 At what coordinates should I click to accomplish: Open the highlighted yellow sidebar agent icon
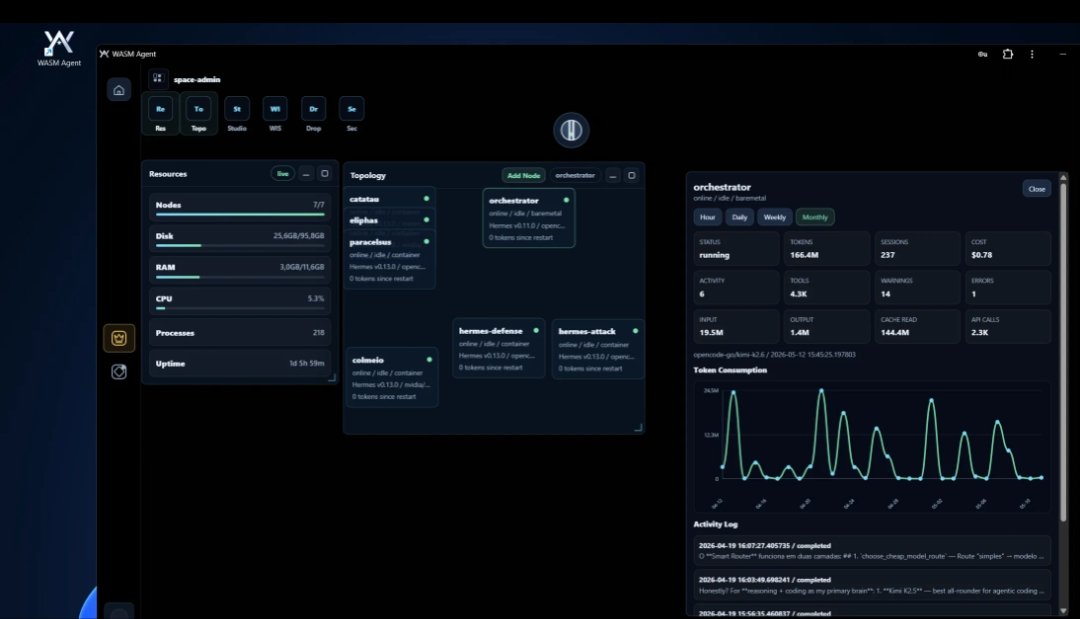(118, 338)
